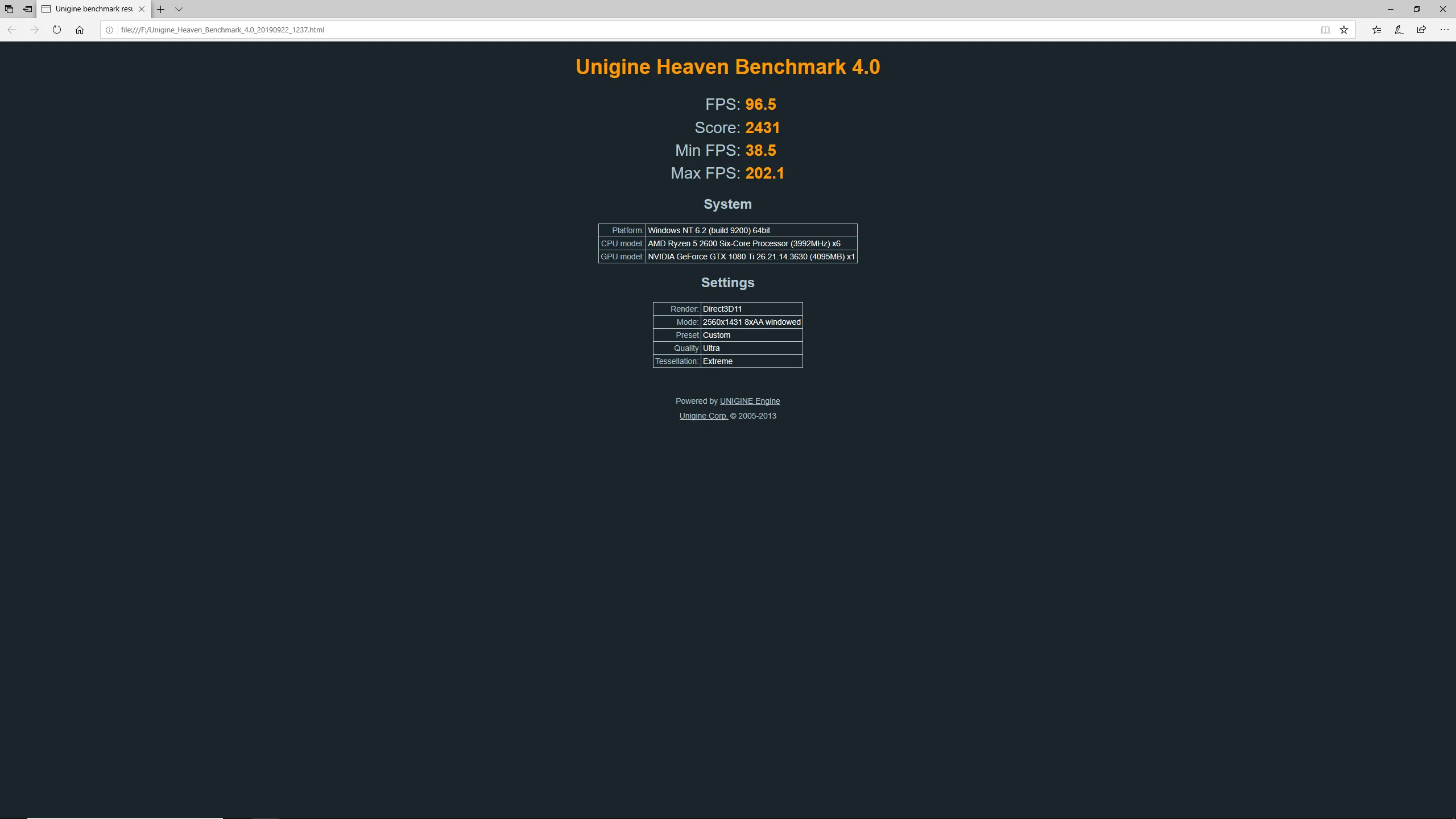Select the Max FPS value 202.1
This screenshot has width=1456, height=819.
(764, 173)
